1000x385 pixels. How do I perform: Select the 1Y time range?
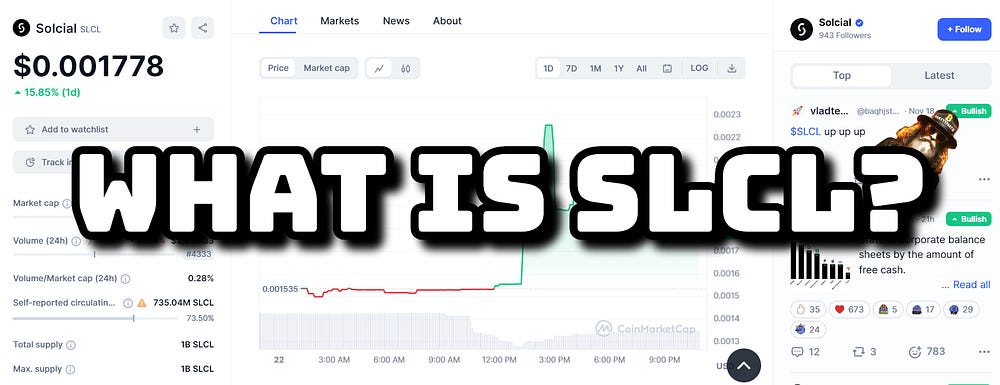tap(619, 68)
